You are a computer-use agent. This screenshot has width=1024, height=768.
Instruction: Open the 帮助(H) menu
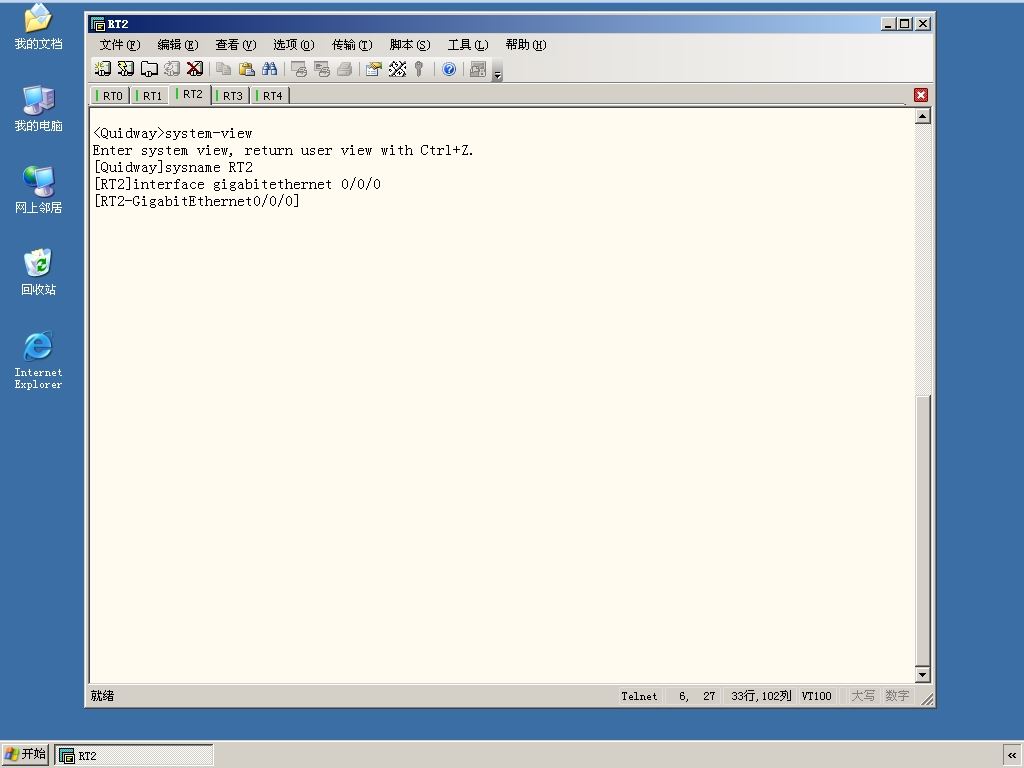coord(526,44)
